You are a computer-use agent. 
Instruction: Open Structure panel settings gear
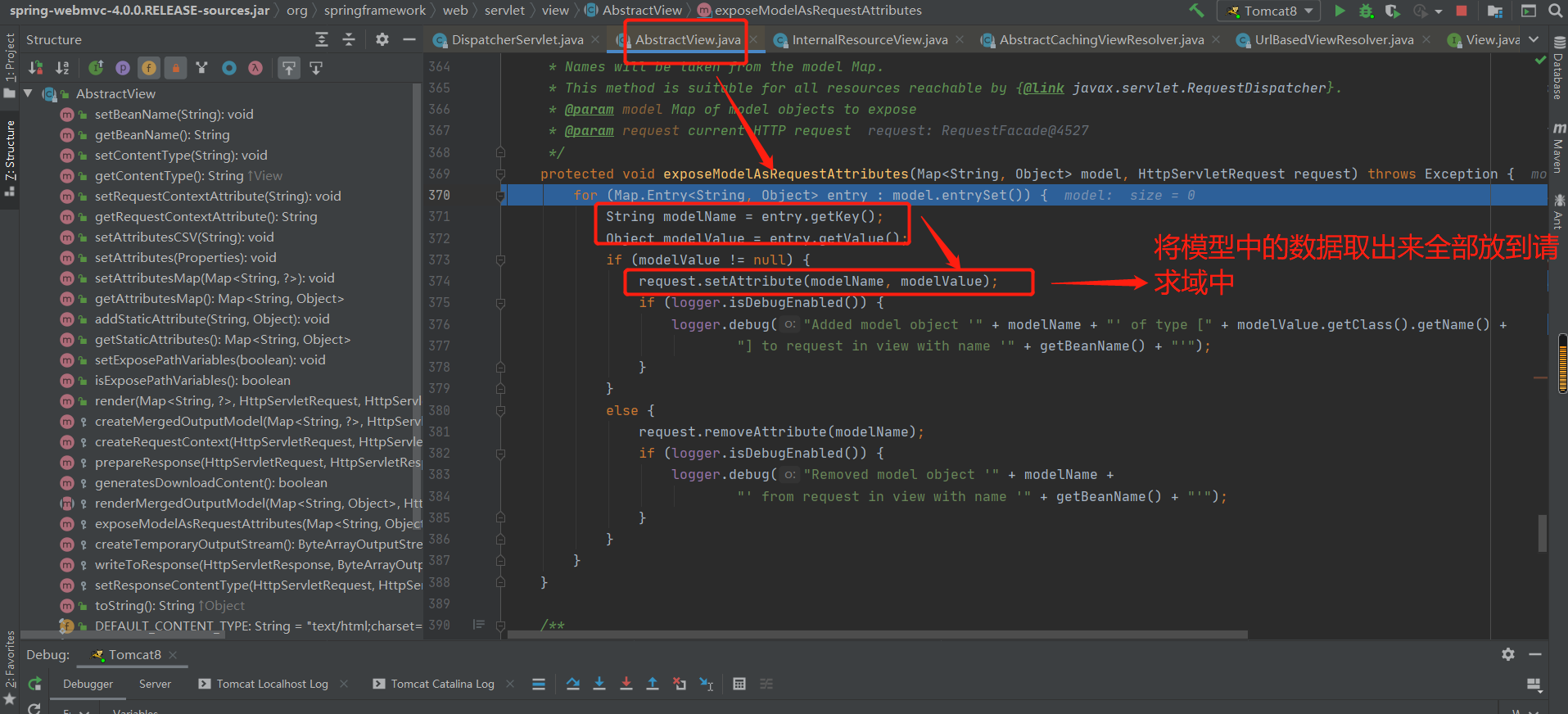(382, 39)
